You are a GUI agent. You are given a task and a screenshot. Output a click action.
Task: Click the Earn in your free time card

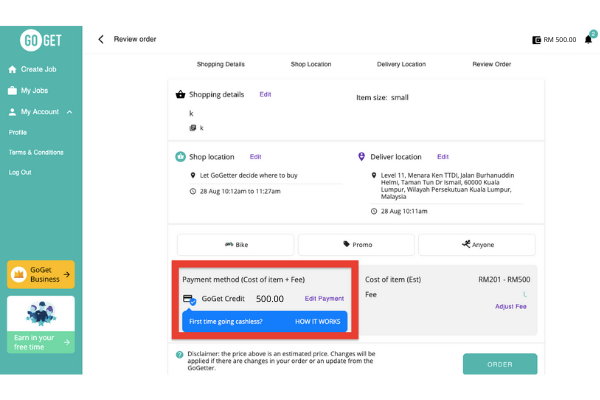[x=41, y=325]
